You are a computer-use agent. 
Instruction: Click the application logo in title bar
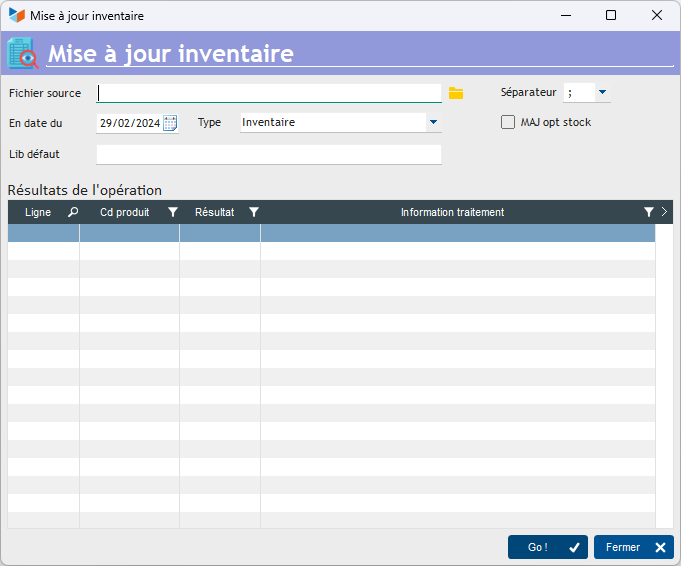pyautogui.click(x=16, y=16)
